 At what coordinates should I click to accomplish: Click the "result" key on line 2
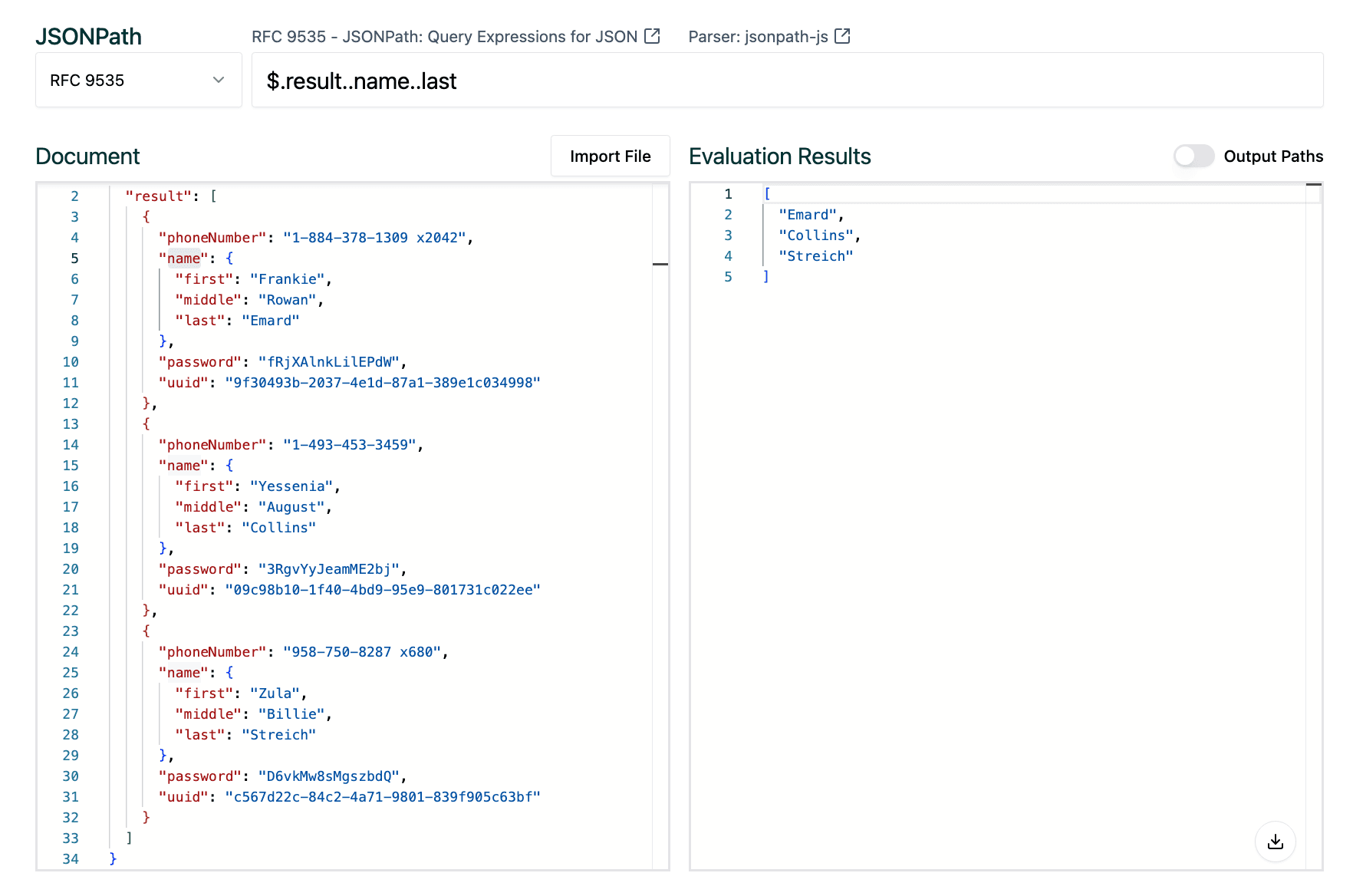click(x=159, y=196)
